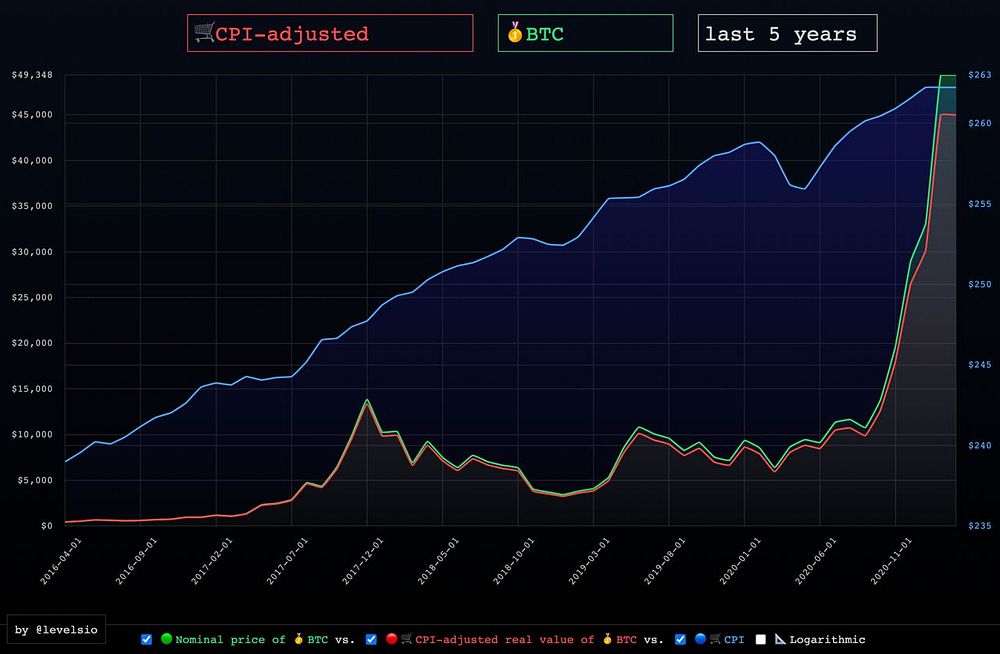Click the BTC peak at 2017-12-01
The width and height of the screenshot is (1000, 654).
[x=367, y=401]
